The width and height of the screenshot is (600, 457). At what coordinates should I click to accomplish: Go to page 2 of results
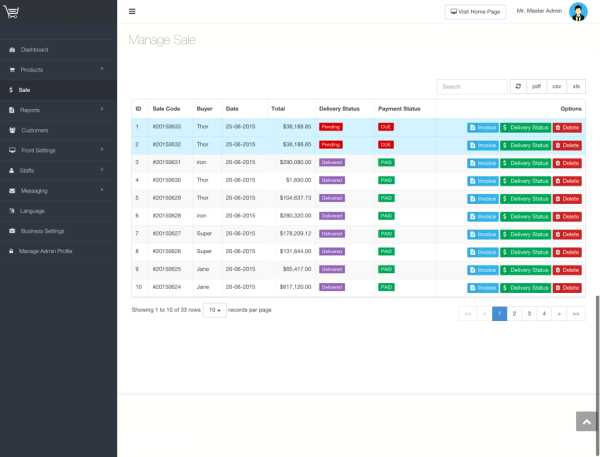point(514,314)
